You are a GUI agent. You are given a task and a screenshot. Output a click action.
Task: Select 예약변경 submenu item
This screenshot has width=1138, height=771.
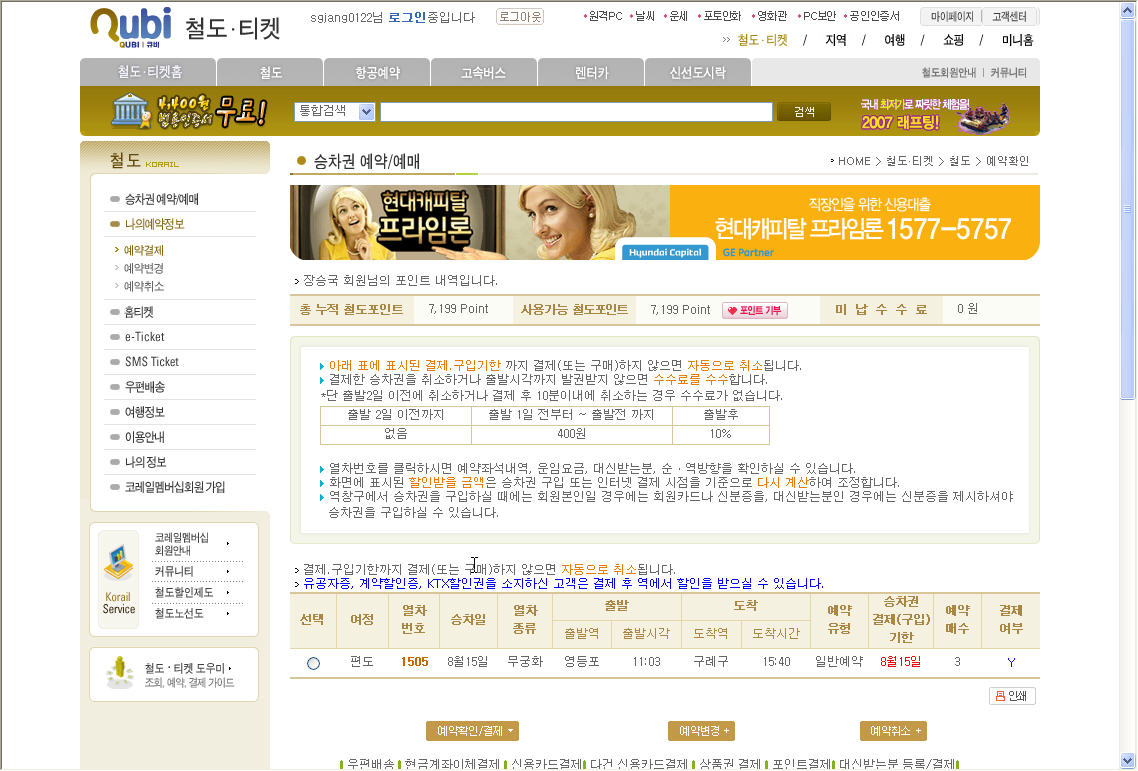click(x=144, y=268)
